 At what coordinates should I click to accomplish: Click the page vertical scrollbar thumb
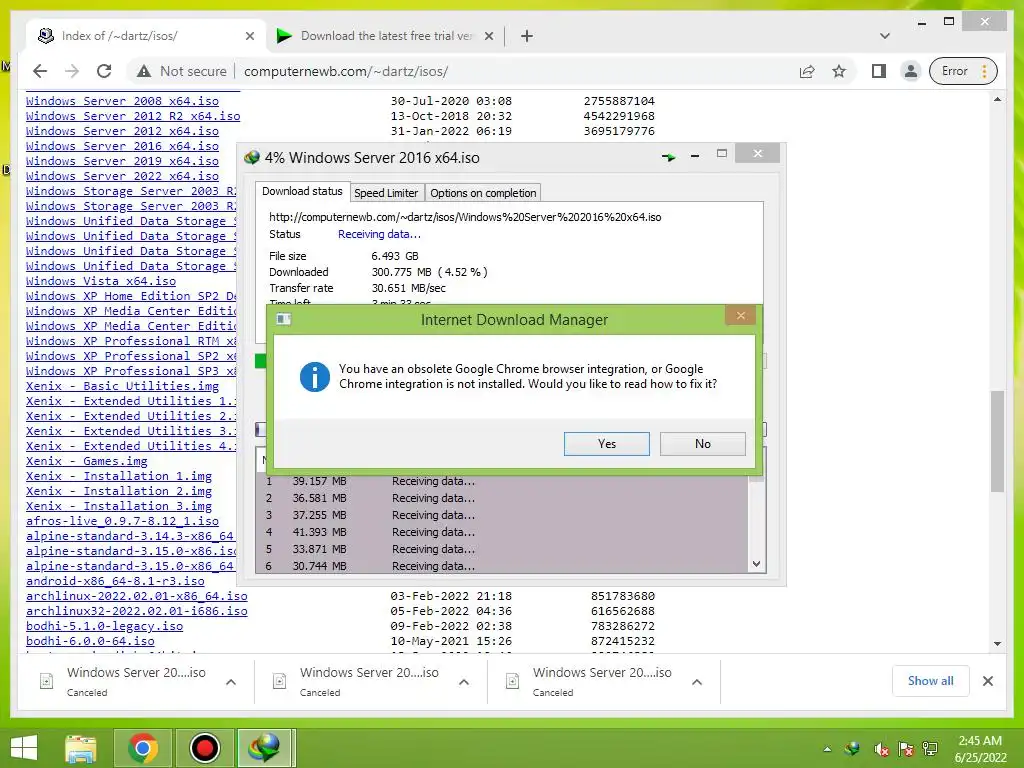coord(997,441)
